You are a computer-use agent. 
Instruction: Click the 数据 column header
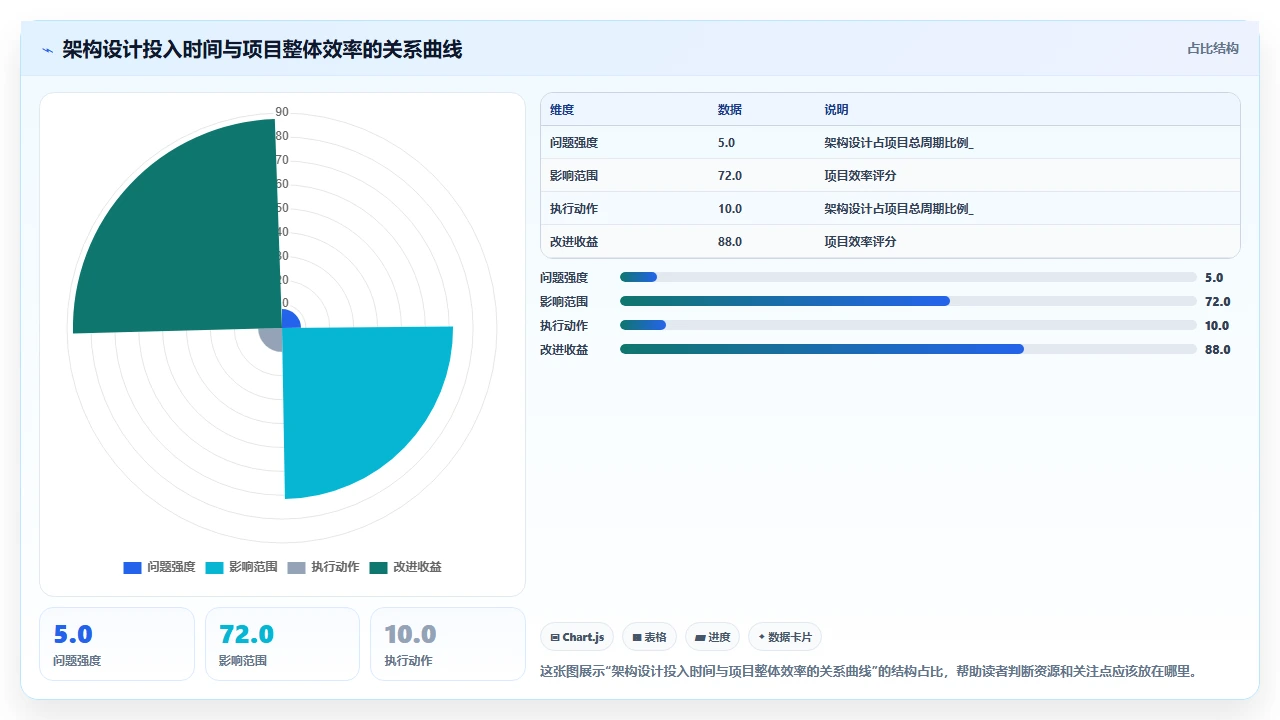[730, 110]
